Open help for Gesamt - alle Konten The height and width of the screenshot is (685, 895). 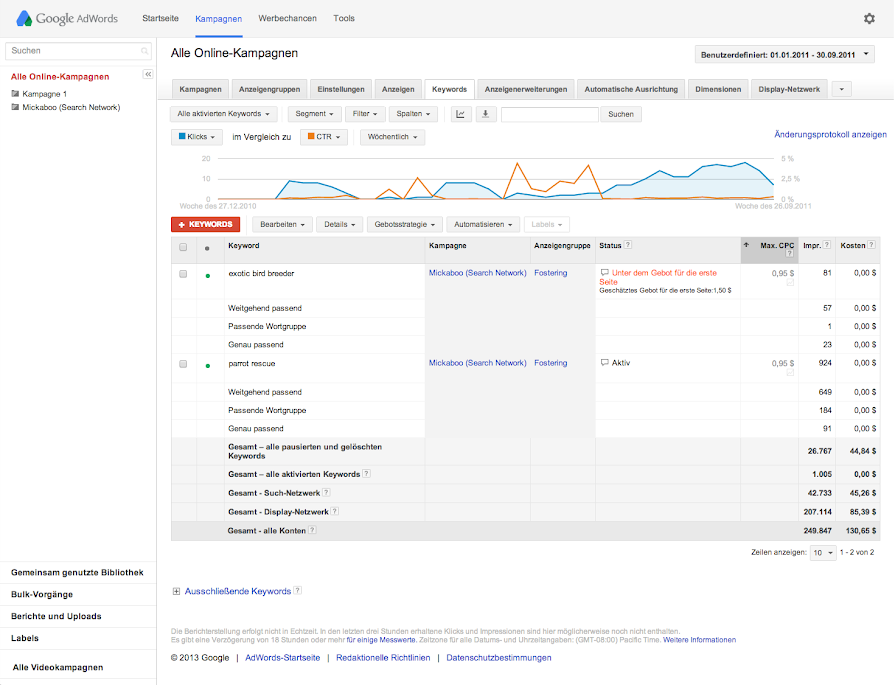[x=312, y=530]
